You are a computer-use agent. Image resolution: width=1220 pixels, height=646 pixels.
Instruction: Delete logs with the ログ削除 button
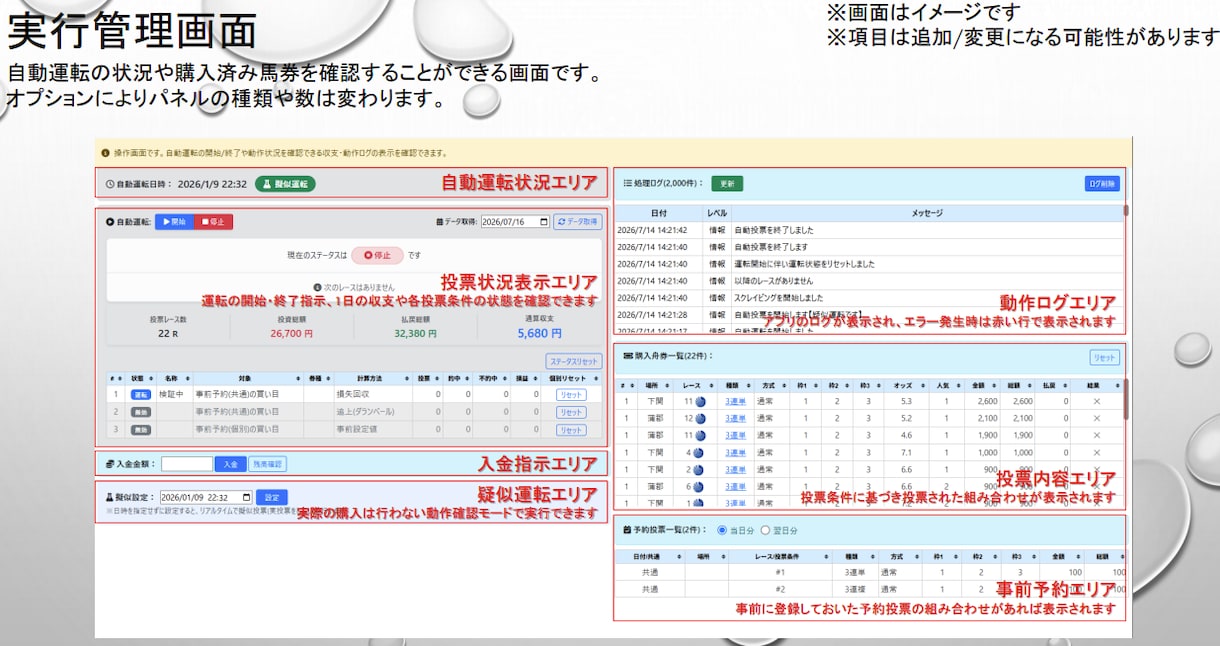click(x=1102, y=184)
